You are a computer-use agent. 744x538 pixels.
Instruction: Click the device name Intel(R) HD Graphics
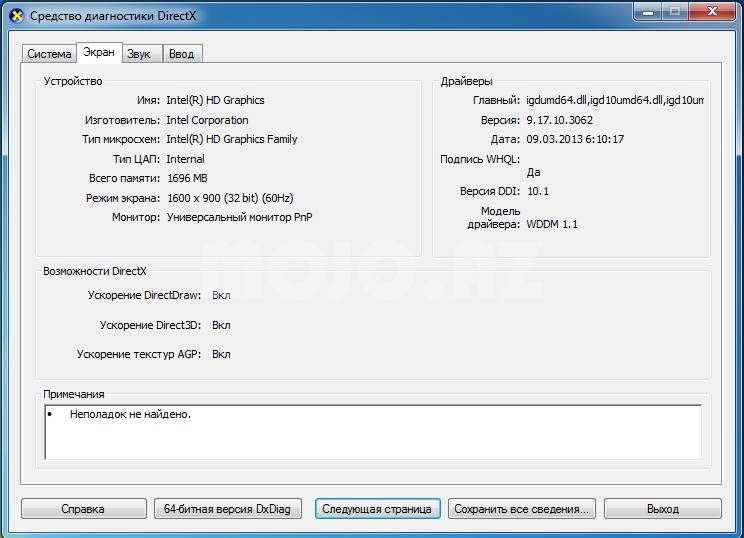[215, 101]
